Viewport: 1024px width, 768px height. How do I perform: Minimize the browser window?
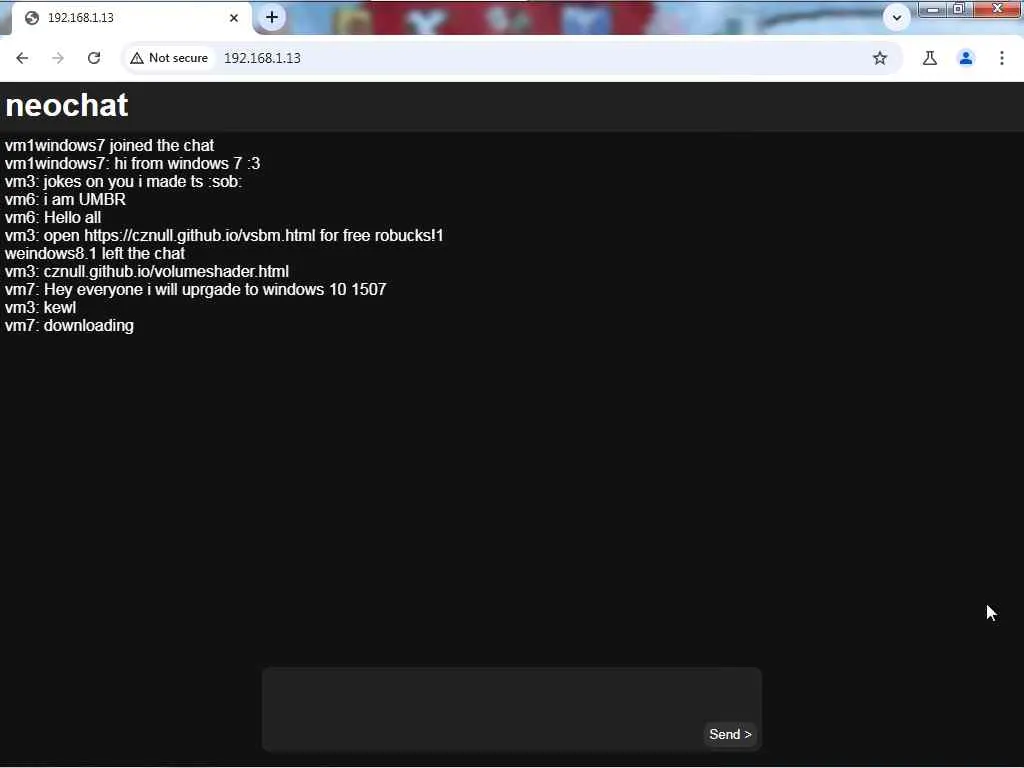coord(933,9)
